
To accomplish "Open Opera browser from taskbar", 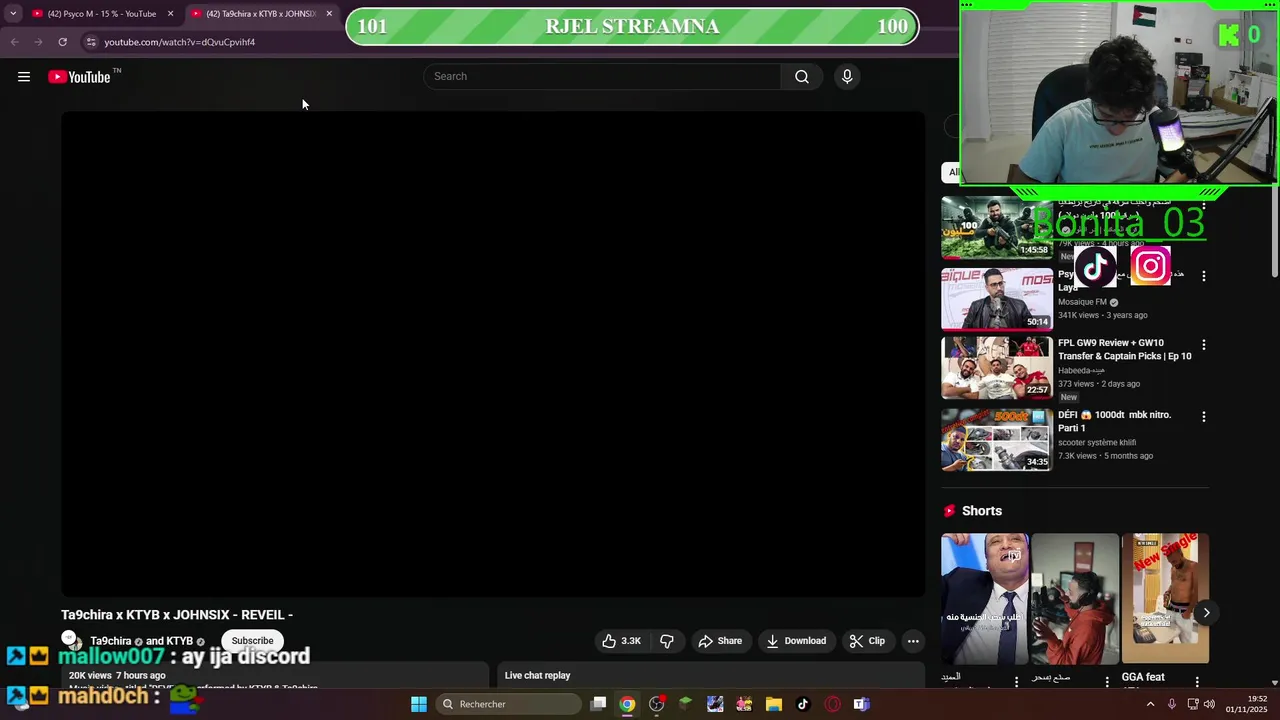I will coord(832,704).
